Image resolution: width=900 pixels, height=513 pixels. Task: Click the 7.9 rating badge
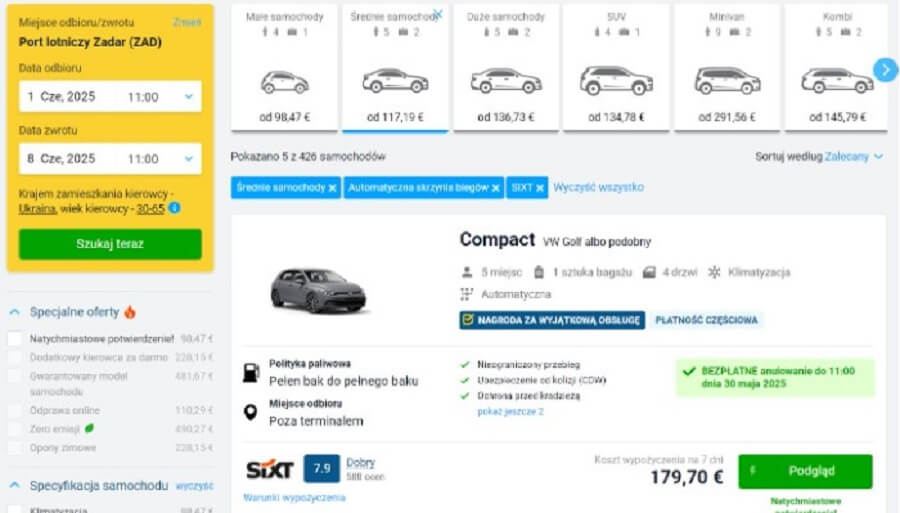click(x=321, y=468)
